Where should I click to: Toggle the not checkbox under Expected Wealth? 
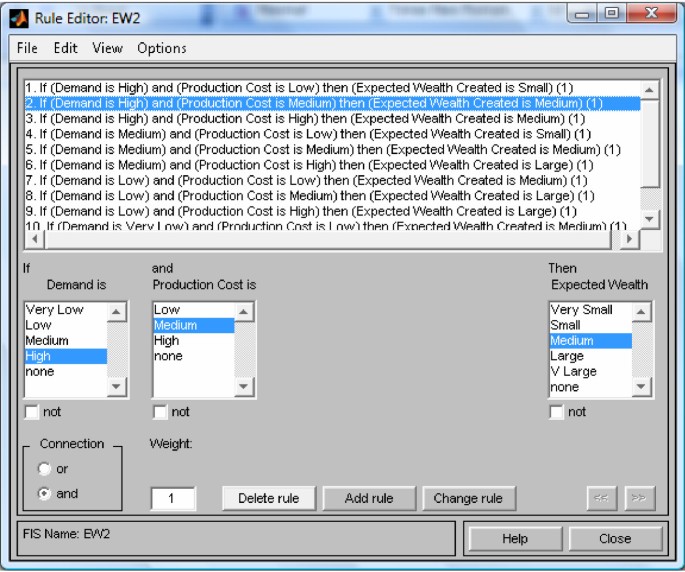557,412
